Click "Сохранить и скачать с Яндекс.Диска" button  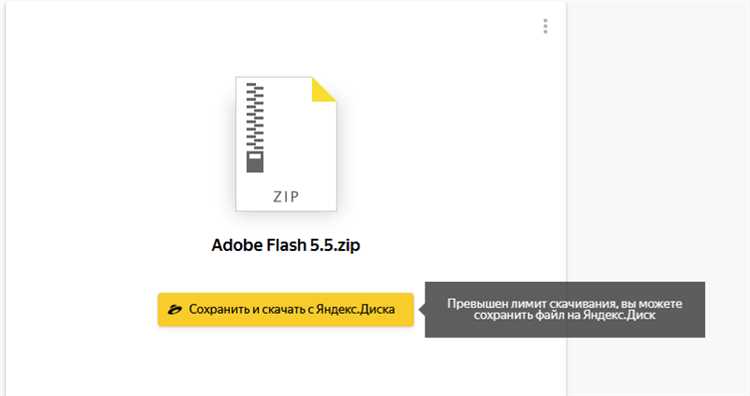point(286,309)
